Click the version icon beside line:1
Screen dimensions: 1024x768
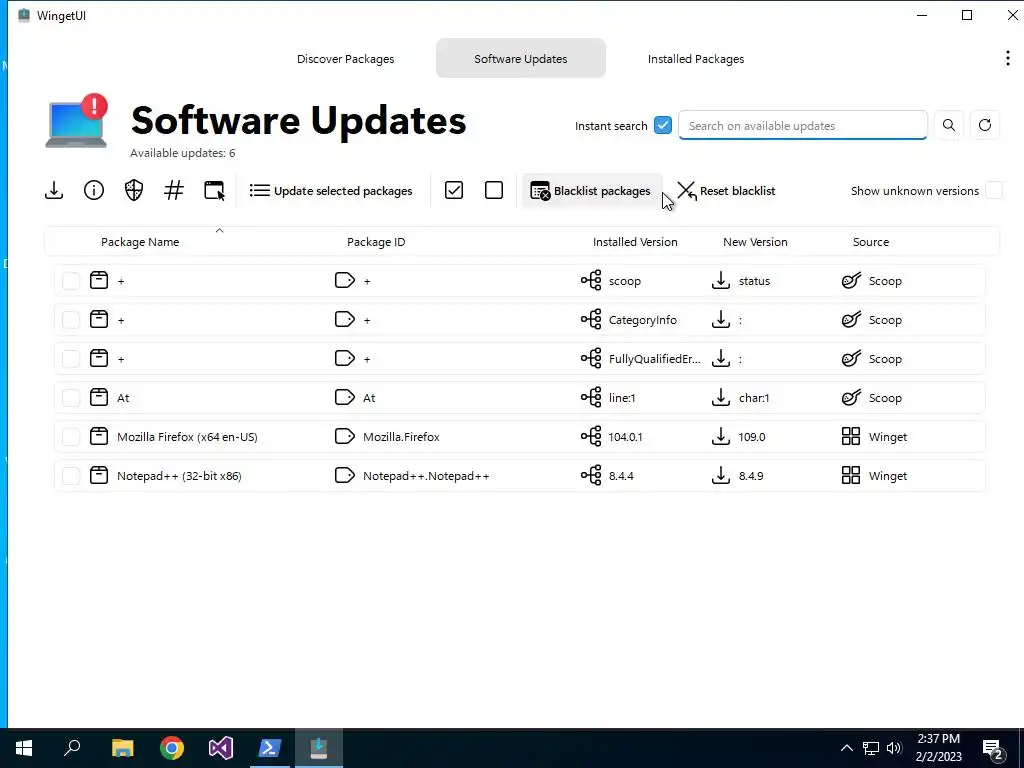point(591,397)
